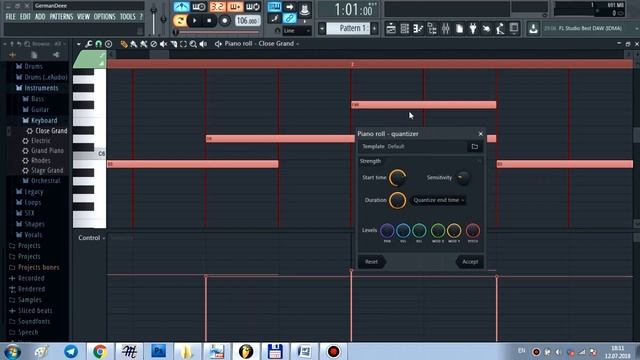Open Chrome from the Windows taskbar
Image resolution: width=640 pixels, height=360 pixels.
100,351
